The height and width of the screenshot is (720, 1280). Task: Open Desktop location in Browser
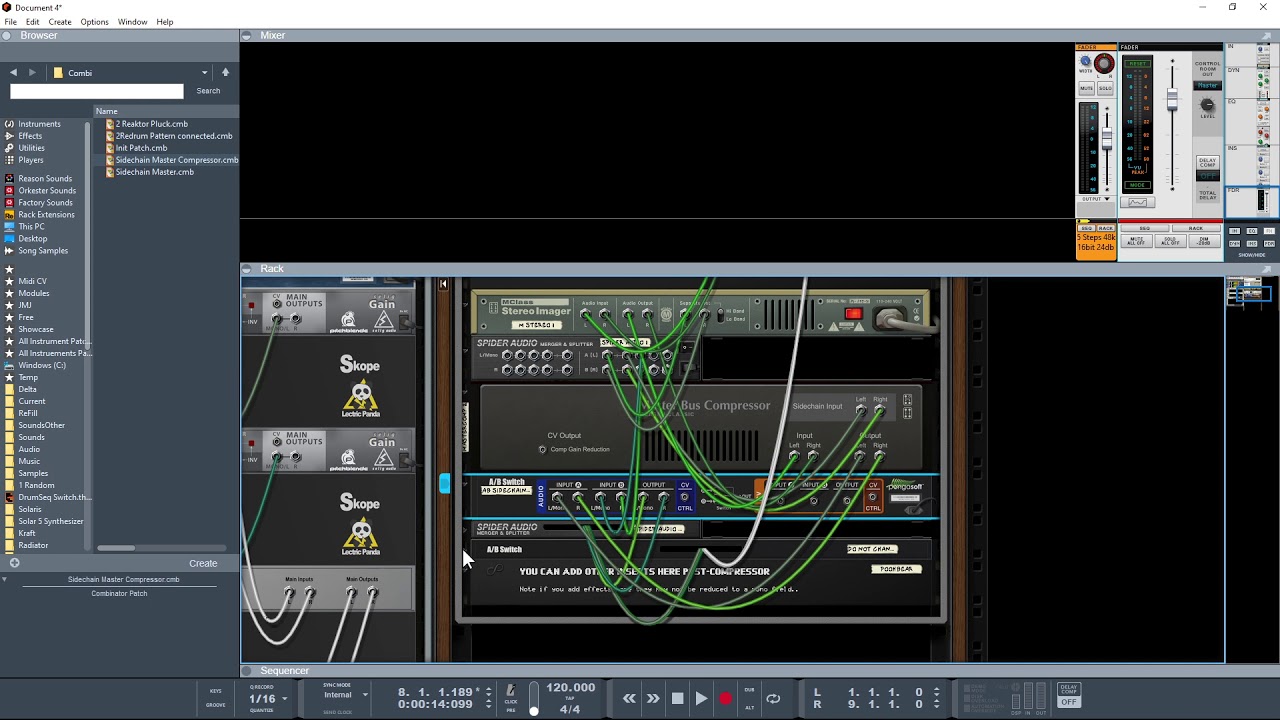coord(32,238)
